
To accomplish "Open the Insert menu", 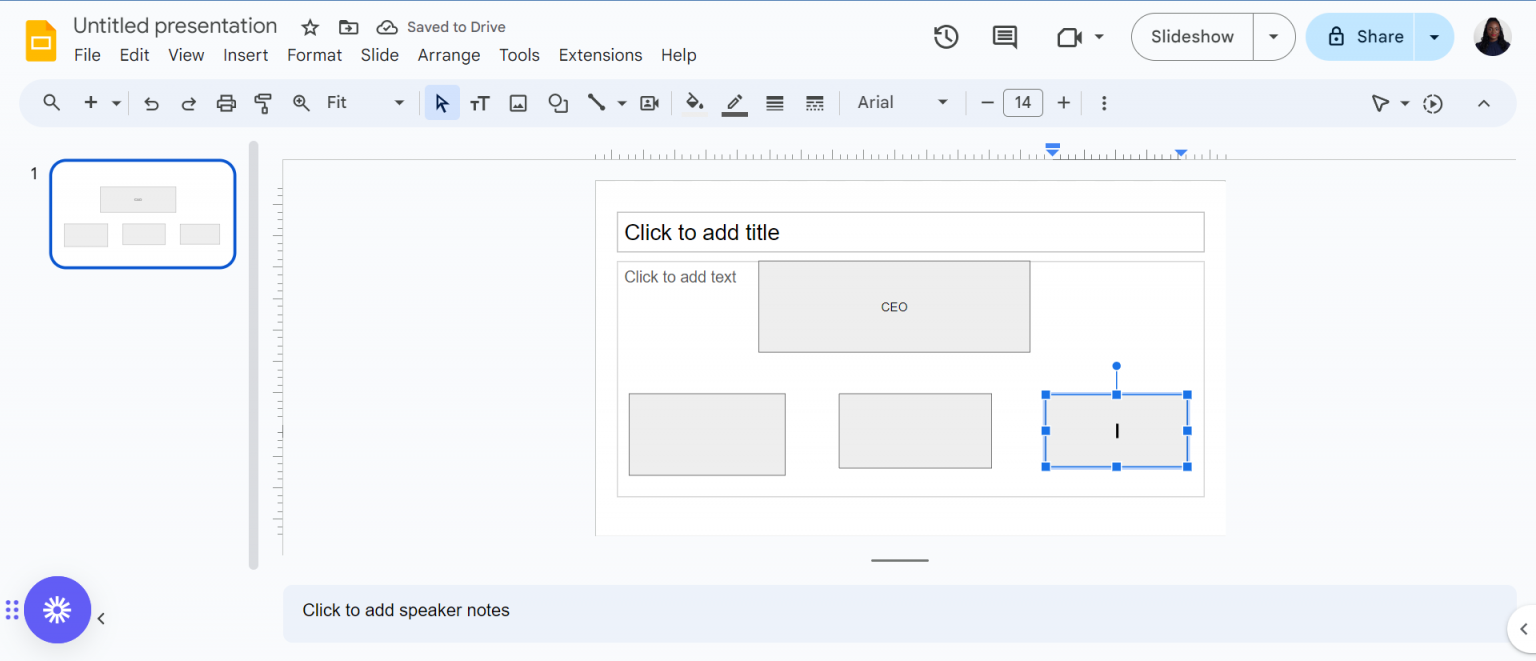I will (245, 55).
